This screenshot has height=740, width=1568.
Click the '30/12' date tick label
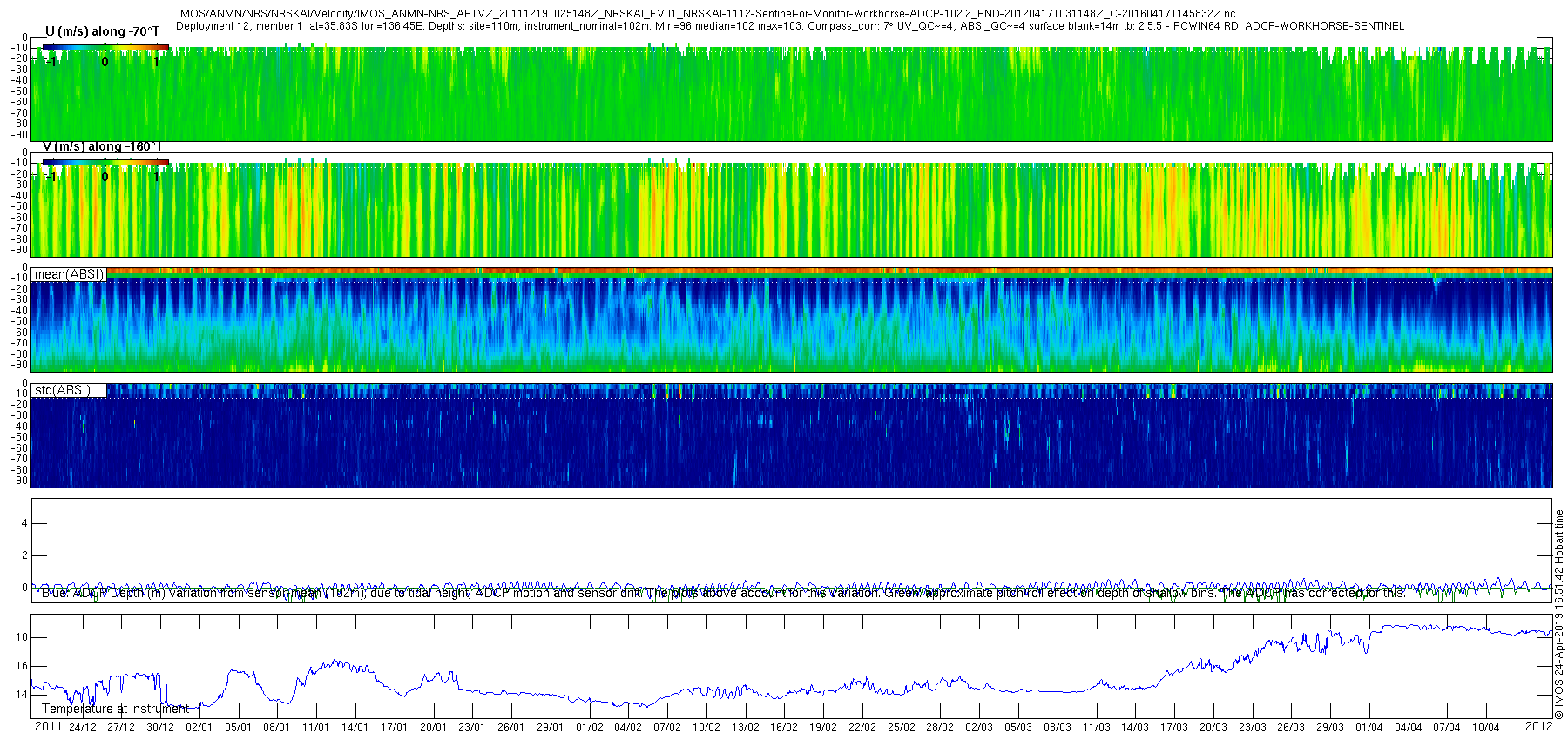click(160, 728)
